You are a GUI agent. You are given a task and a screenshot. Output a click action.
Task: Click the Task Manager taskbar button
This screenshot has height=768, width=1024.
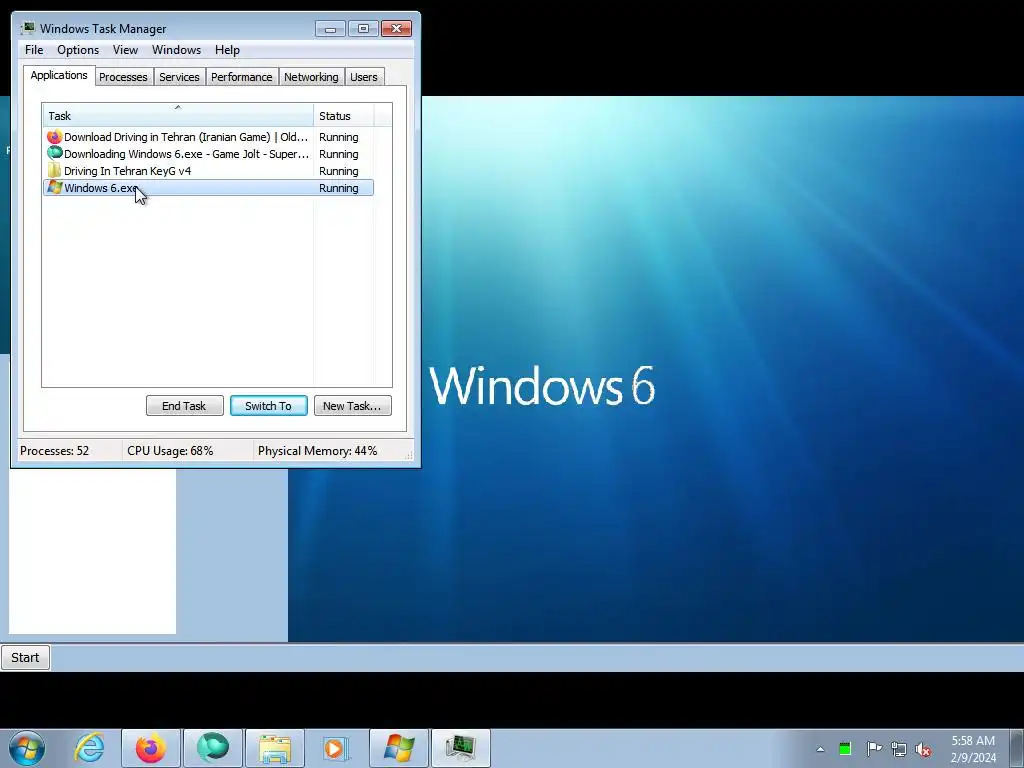point(460,748)
